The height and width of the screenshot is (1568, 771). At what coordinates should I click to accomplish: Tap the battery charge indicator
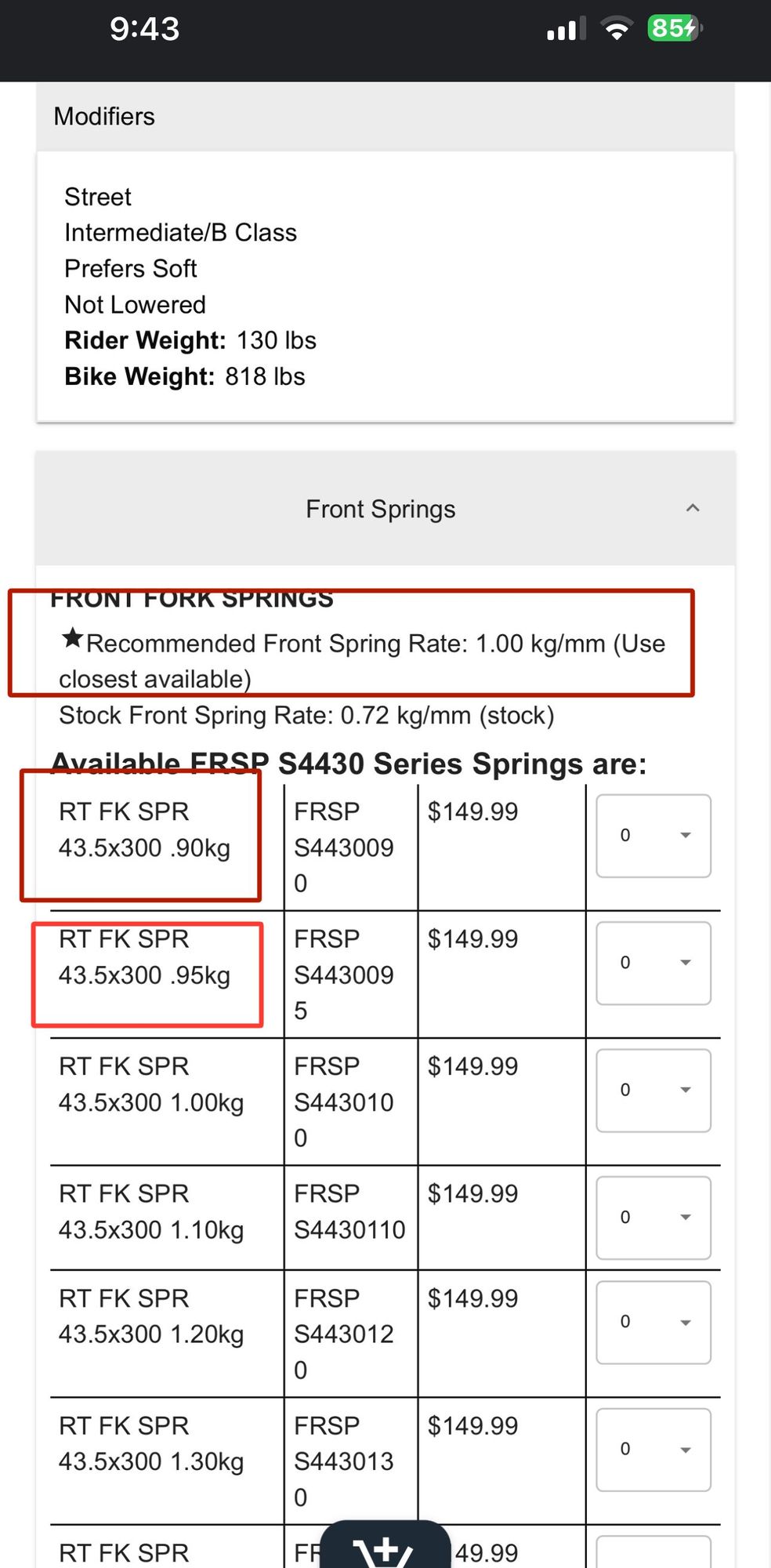pos(674,29)
